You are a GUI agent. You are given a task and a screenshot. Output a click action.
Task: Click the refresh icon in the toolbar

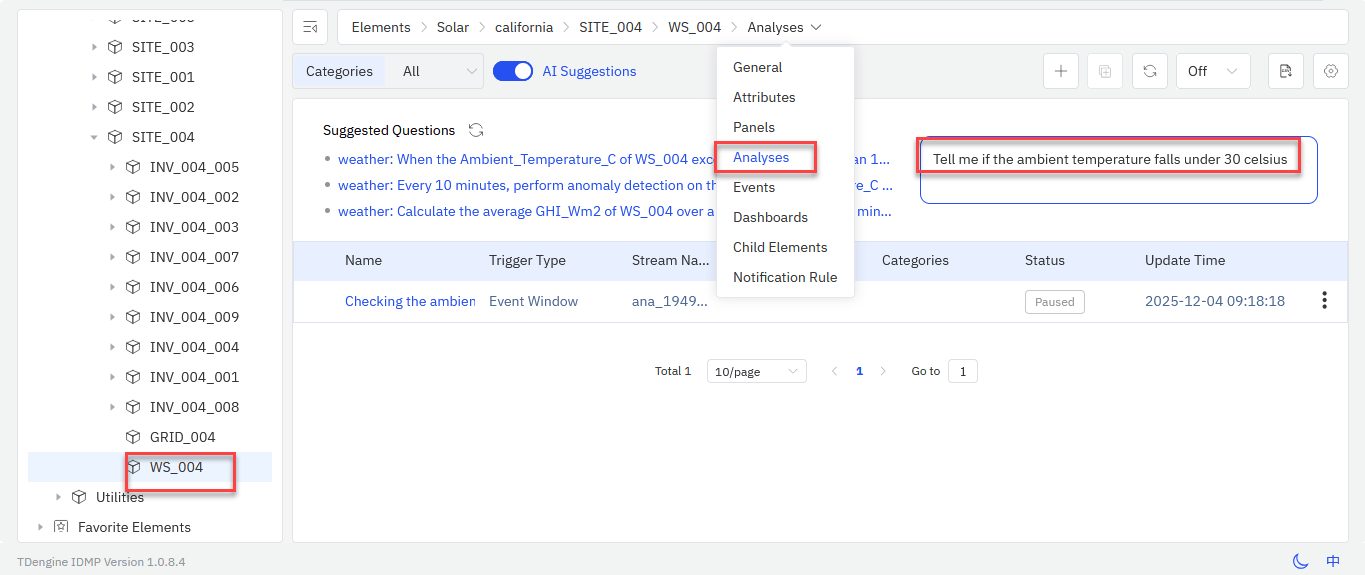click(1150, 71)
